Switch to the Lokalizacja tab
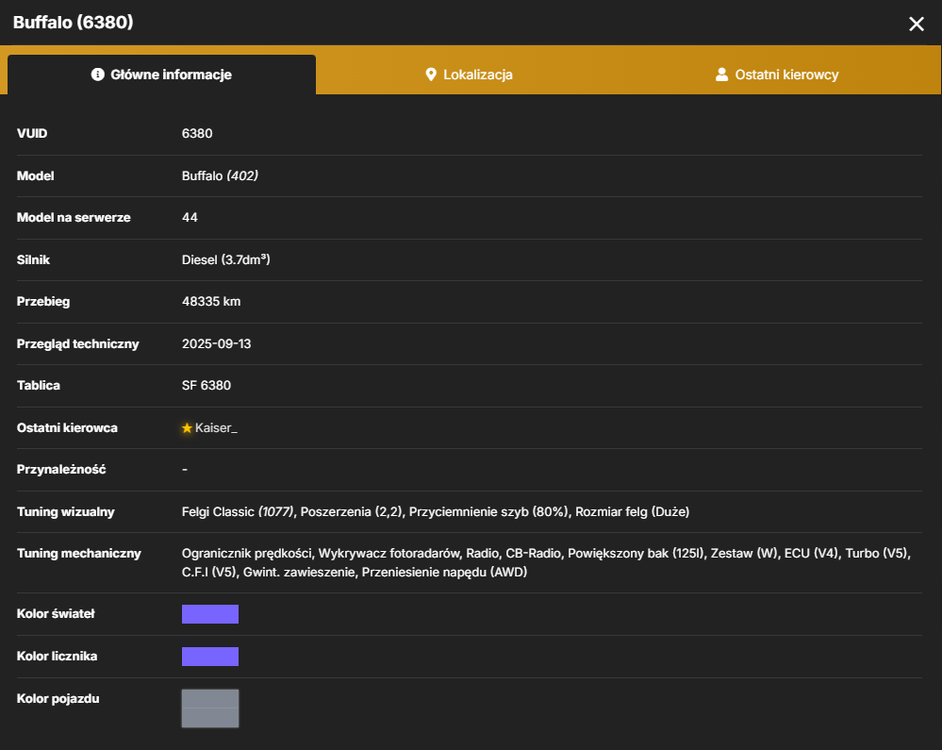The image size is (942, 750). point(469,75)
